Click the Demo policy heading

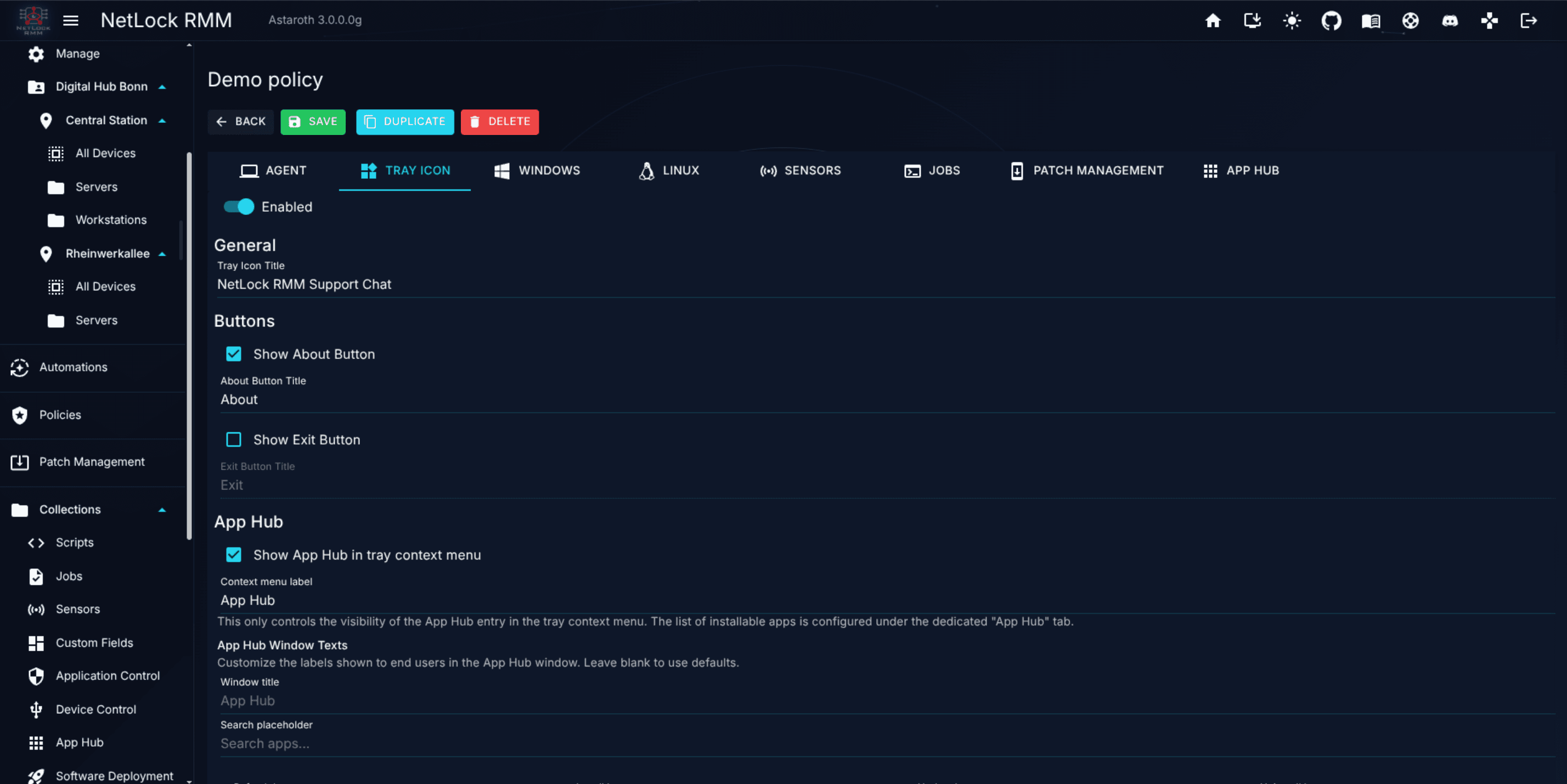pyautogui.click(x=265, y=80)
